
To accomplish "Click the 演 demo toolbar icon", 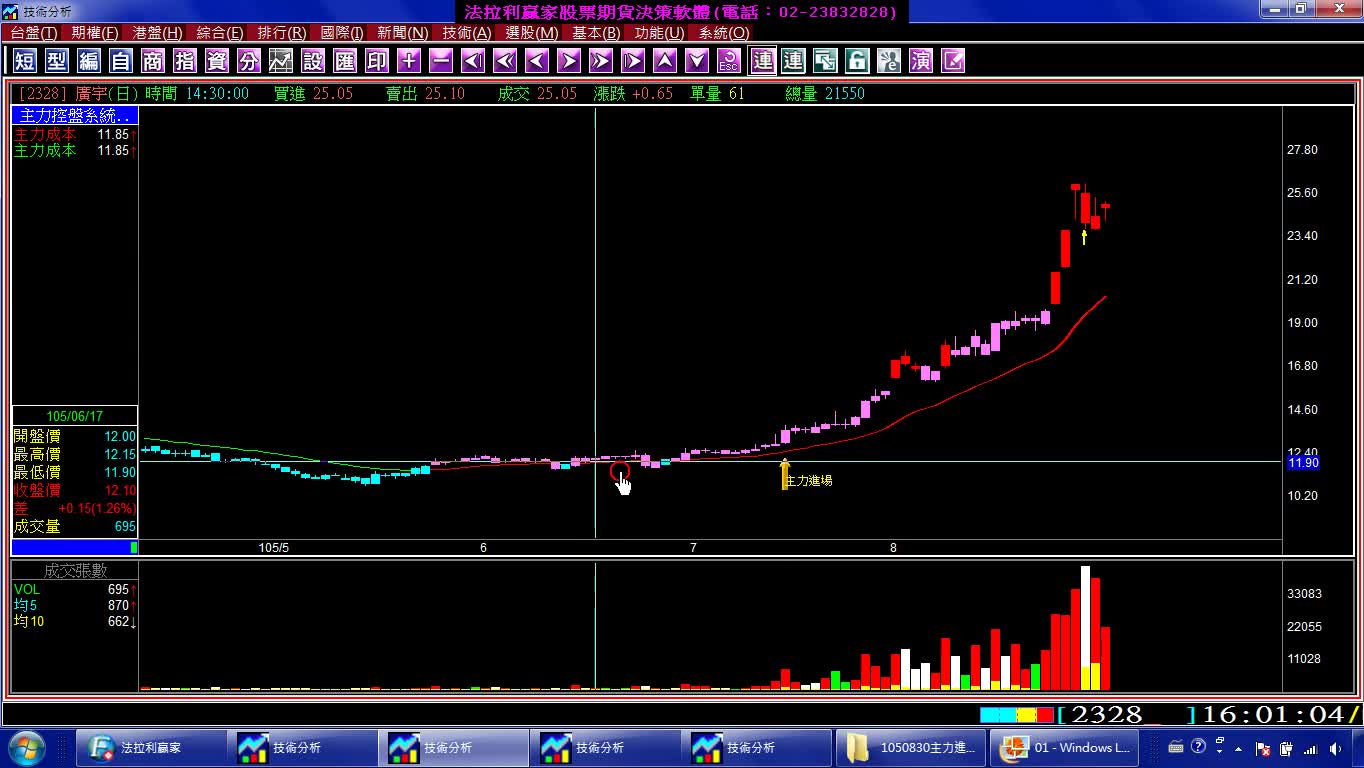I will [921, 61].
